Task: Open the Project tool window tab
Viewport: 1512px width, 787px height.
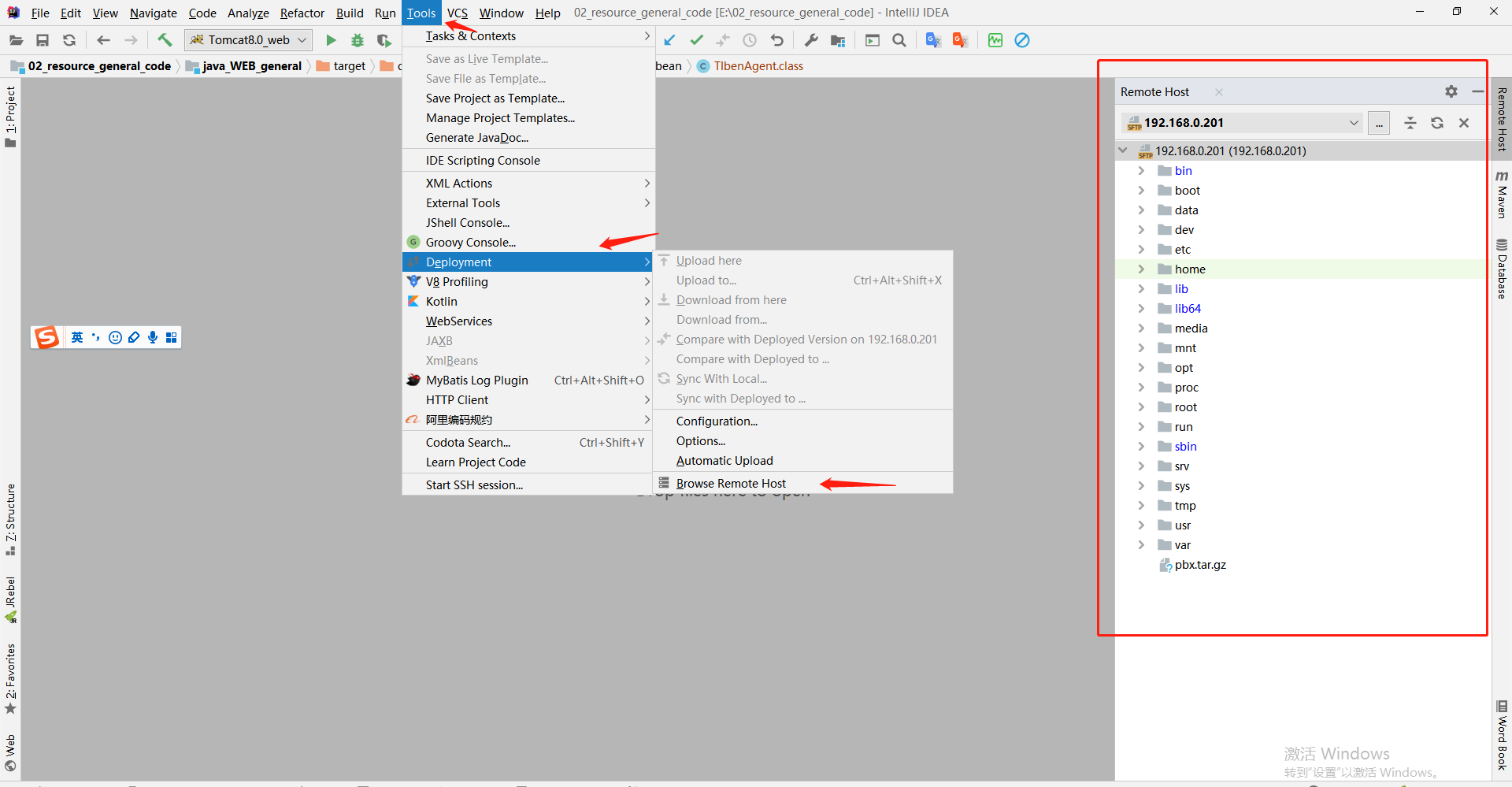Action: (x=10, y=116)
